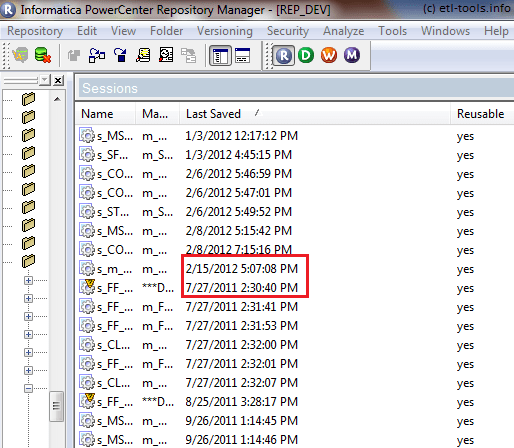This screenshot has width=514, height=448.
Task: Click the grayed-out stacked squares toolbar icon
Action: tap(74, 55)
